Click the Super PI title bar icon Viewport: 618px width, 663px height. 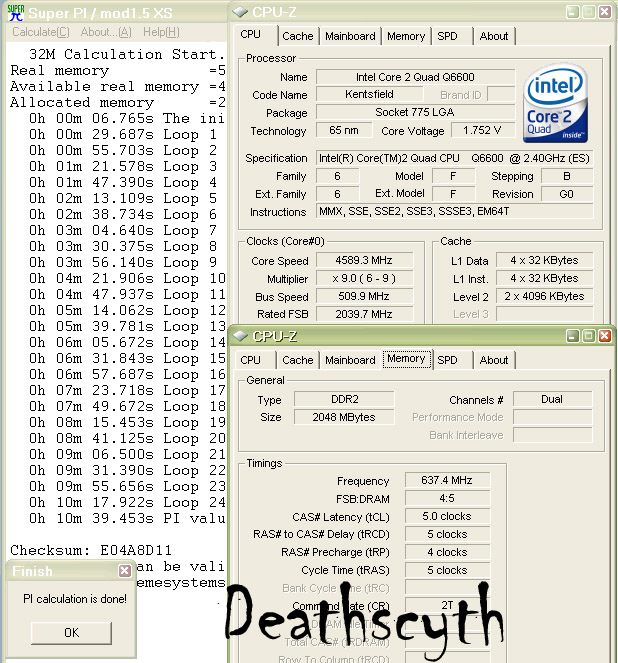[x=16, y=13]
